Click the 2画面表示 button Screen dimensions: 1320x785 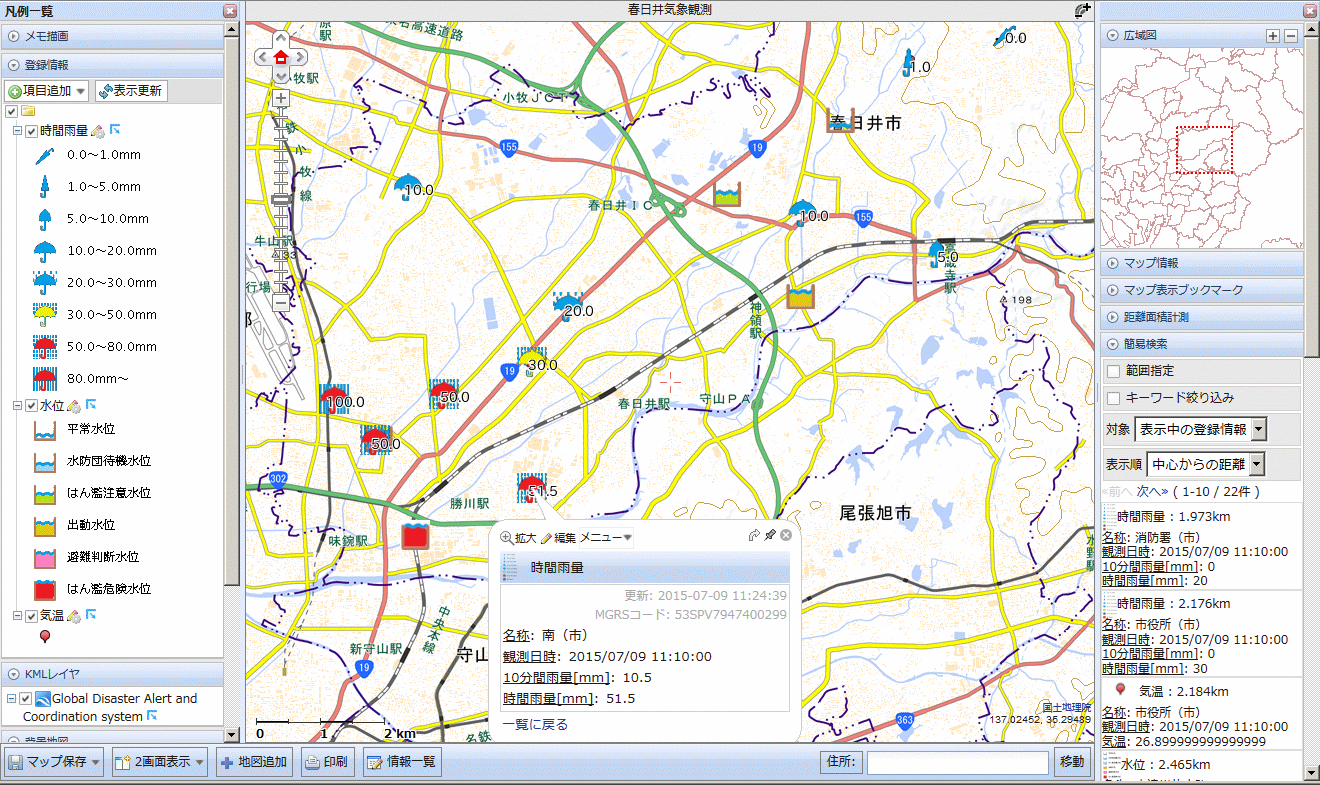click(x=160, y=762)
